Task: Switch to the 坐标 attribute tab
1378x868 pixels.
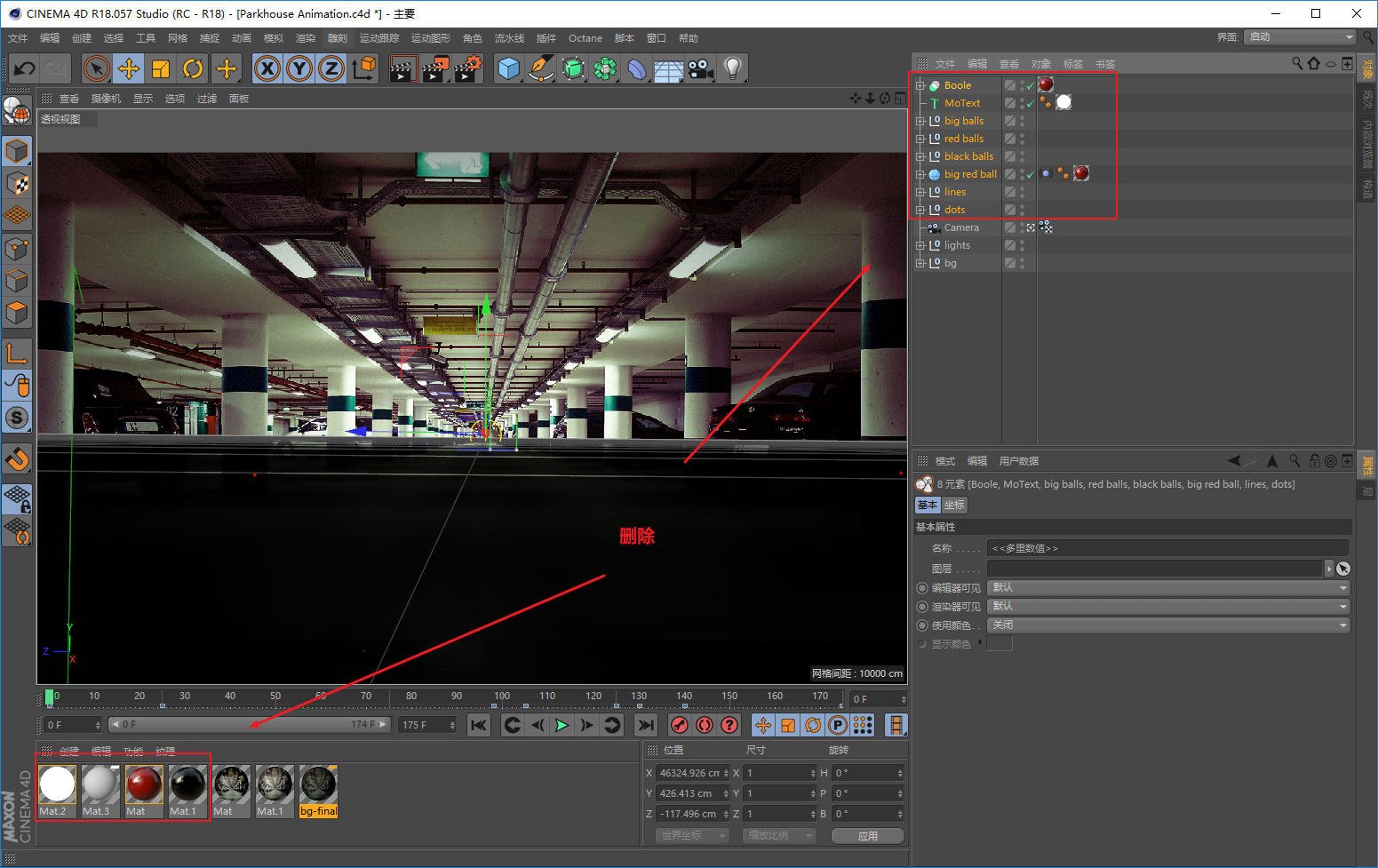Action: click(x=954, y=505)
